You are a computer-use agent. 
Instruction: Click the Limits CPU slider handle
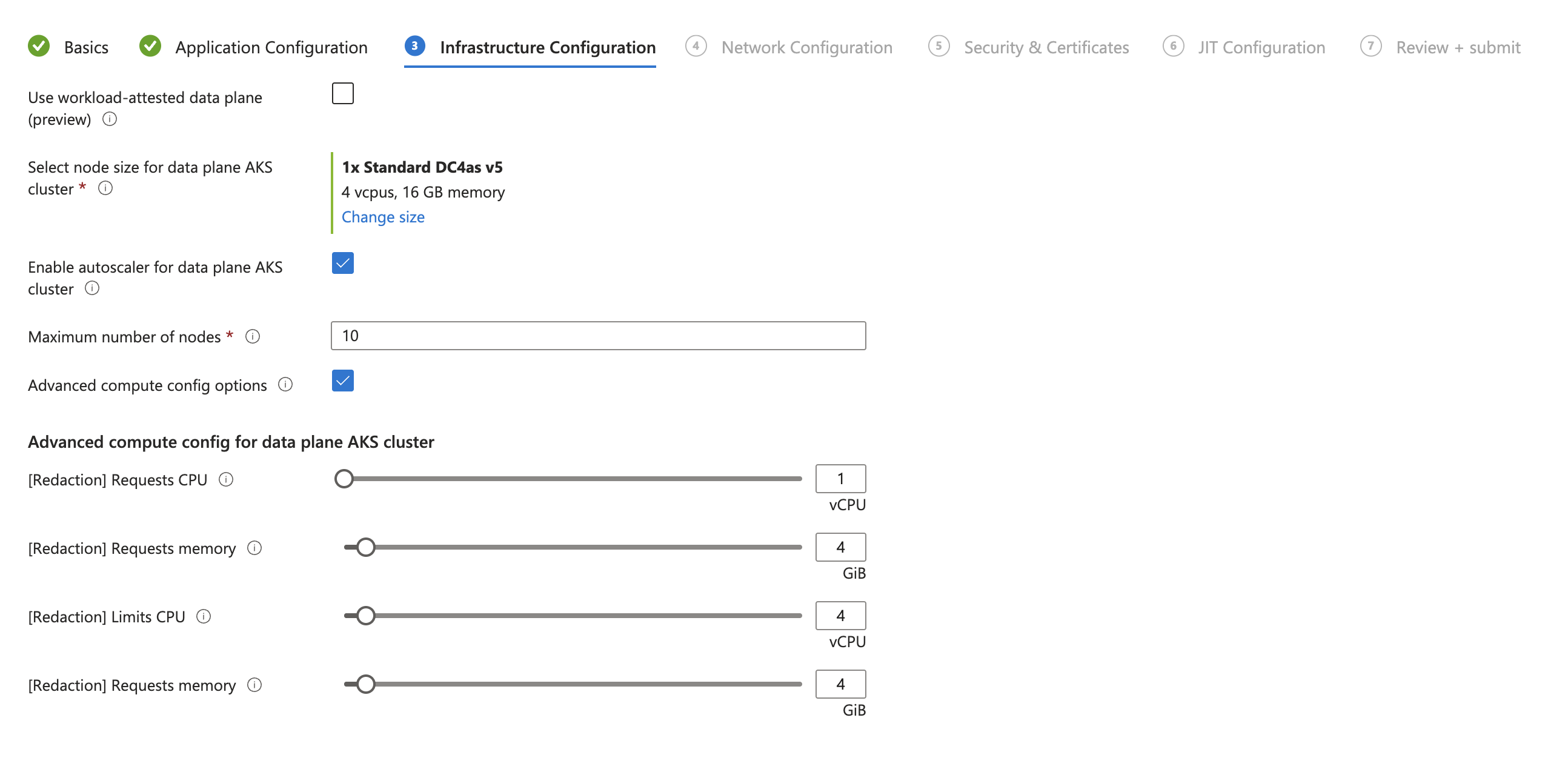[365, 616]
